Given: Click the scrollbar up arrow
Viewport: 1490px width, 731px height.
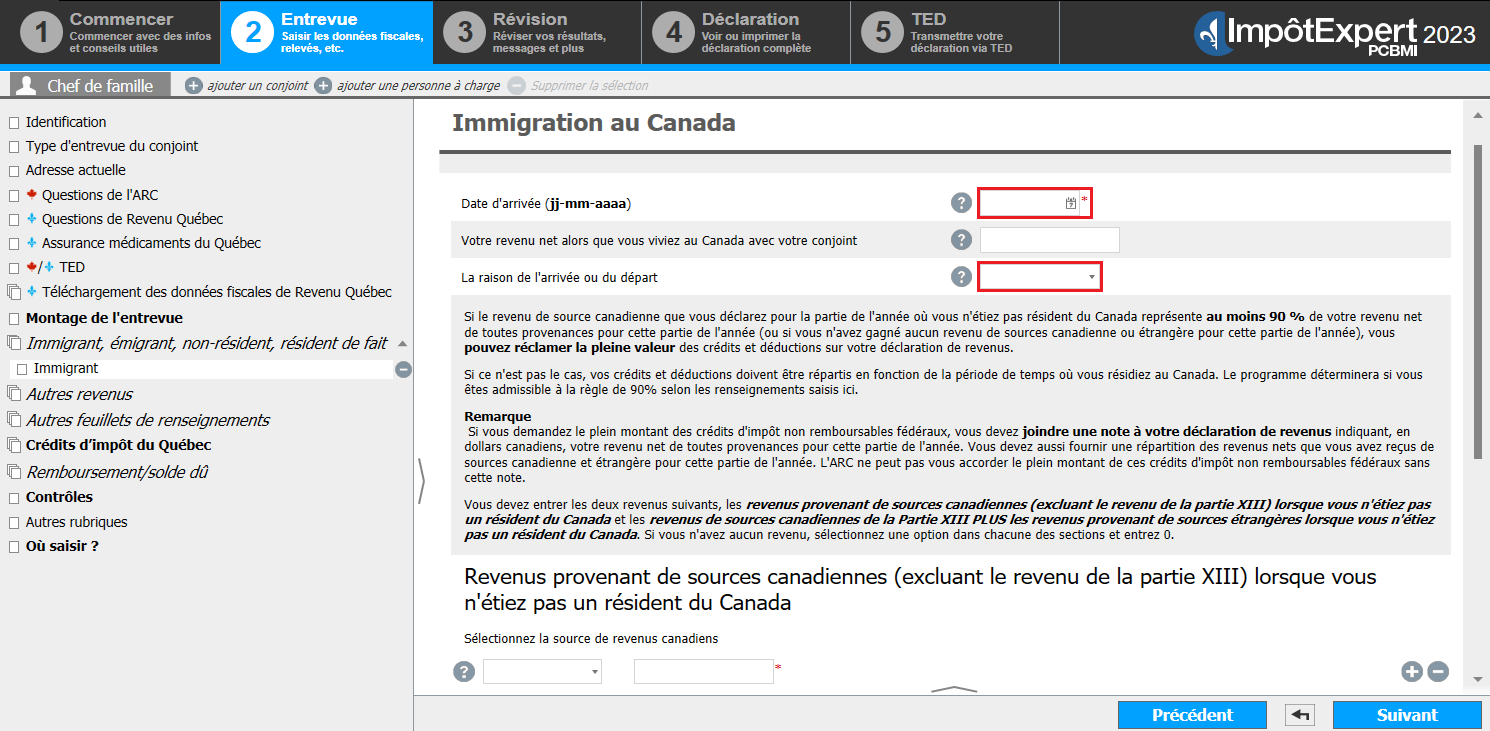Looking at the screenshot, I should 1478,116.
